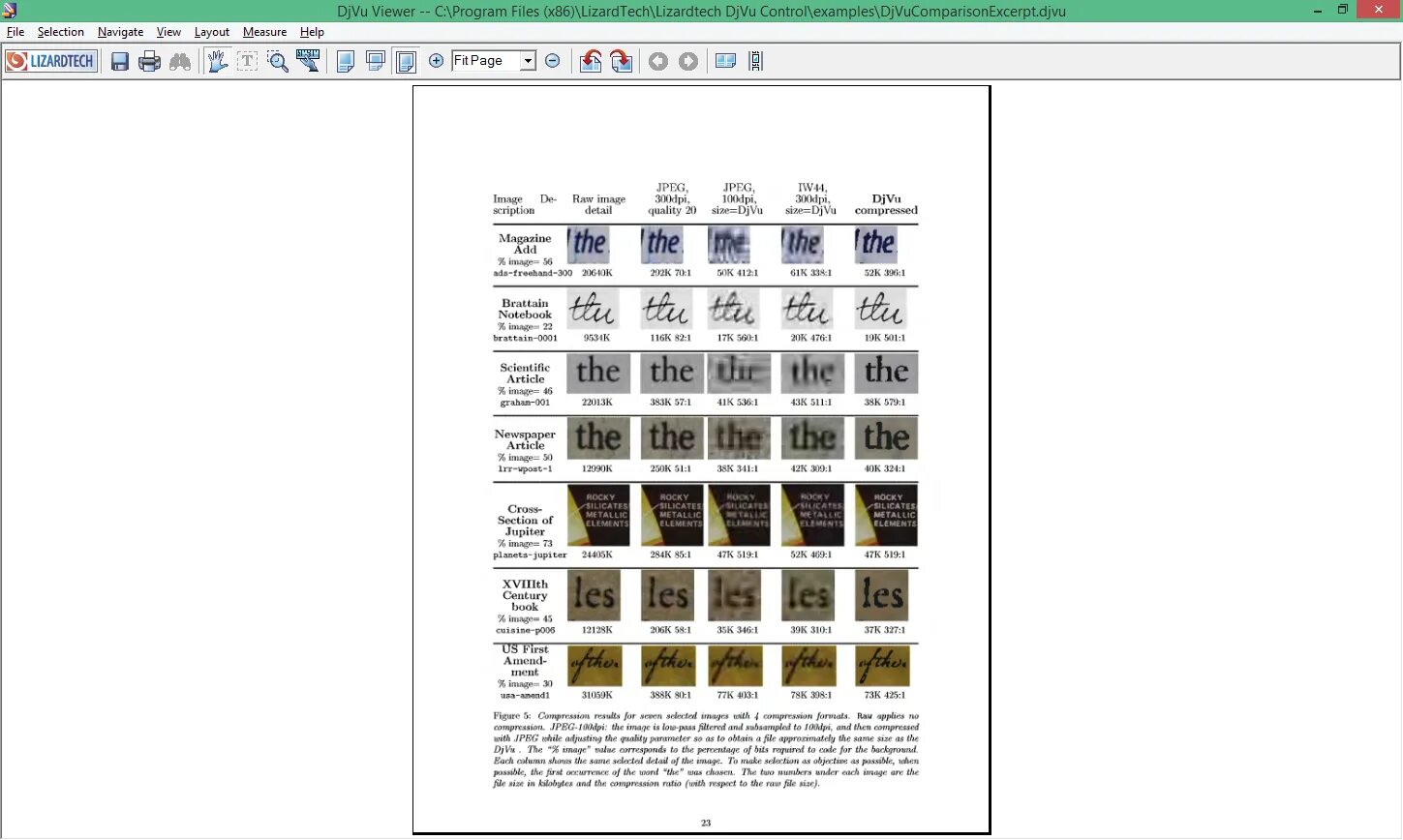
Task: Click the 'Magazine Add' row label
Action: pyautogui.click(x=525, y=244)
